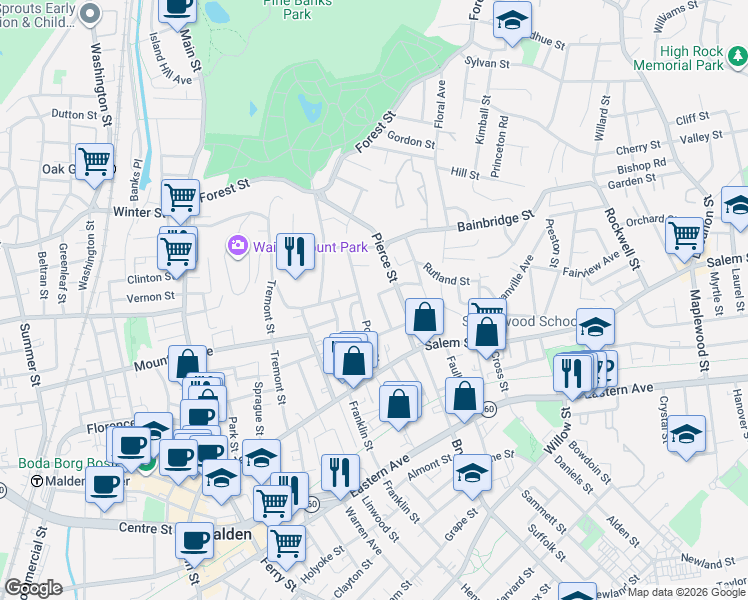Select the Bowdoin St street label
This screenshot has height=600, width=748.
coord(589,463)
